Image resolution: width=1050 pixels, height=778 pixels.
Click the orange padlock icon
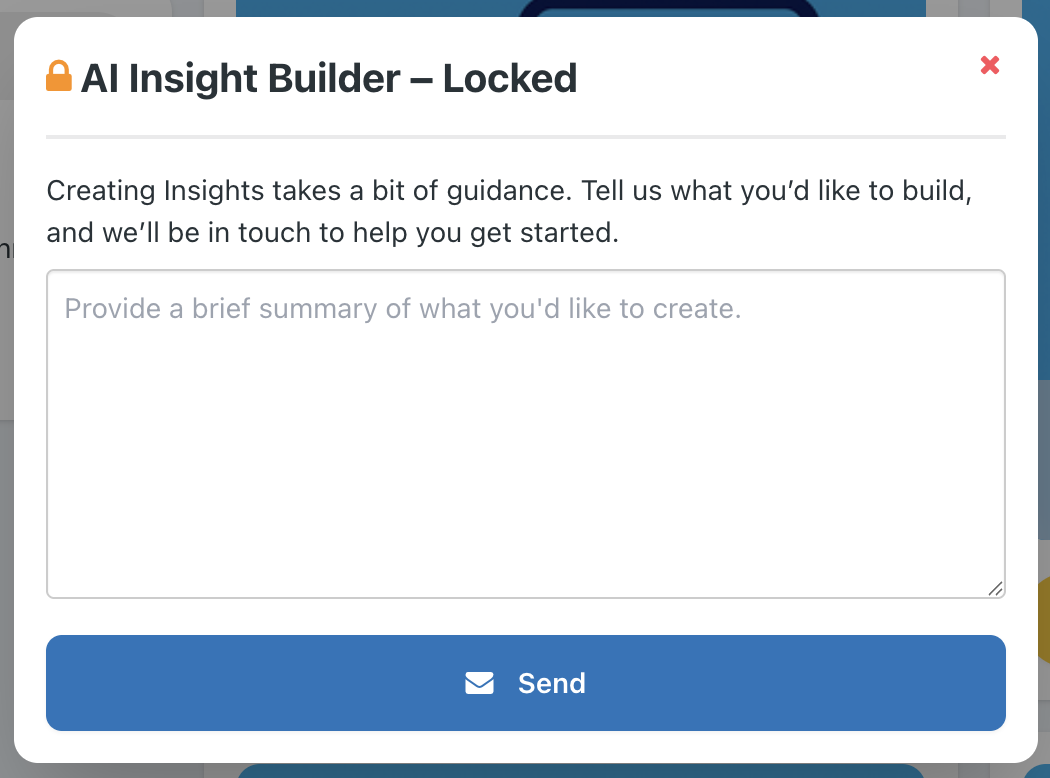pos(59,76)
